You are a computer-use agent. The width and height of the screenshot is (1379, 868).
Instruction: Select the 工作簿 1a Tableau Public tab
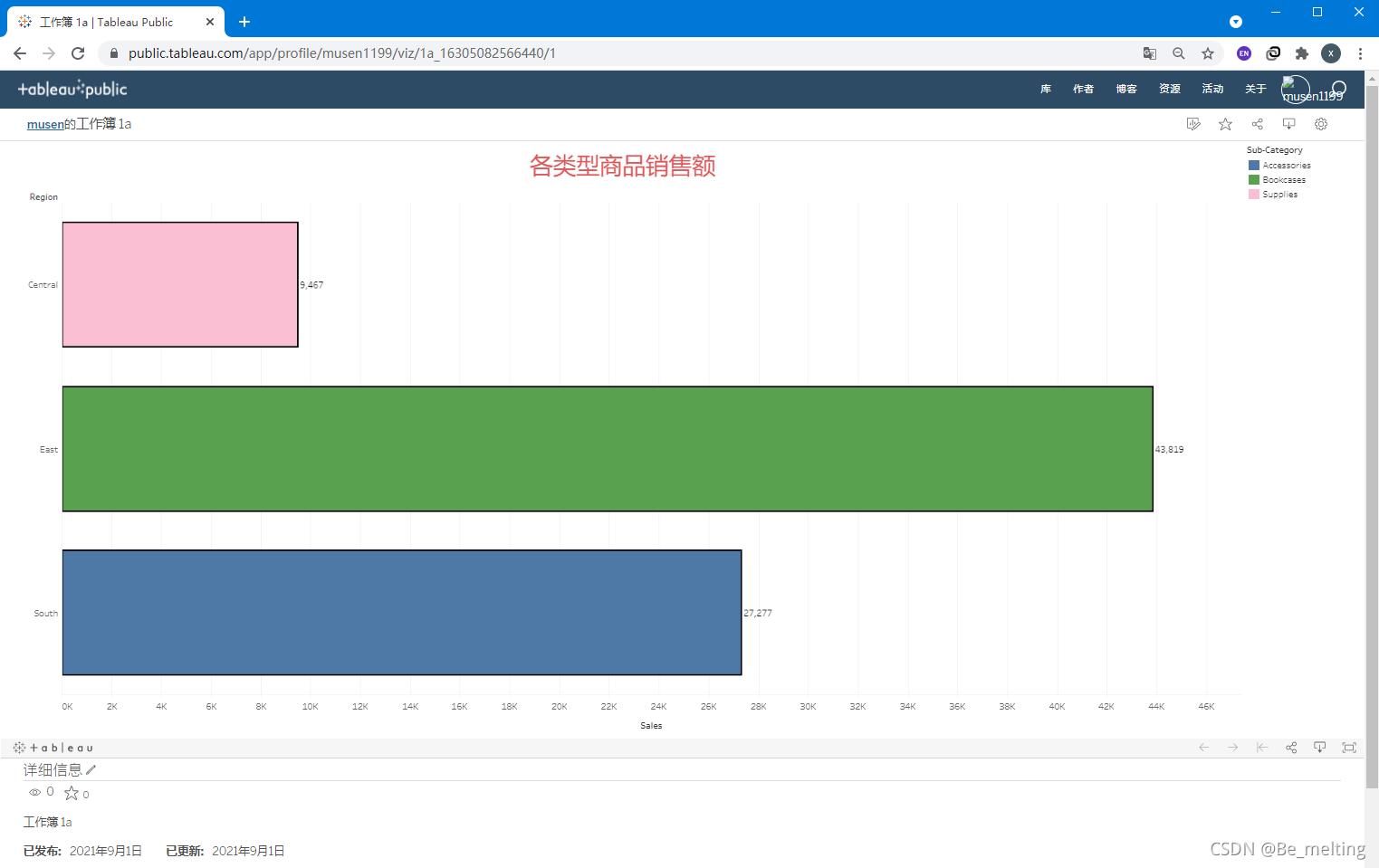click(x=116, y=22)
